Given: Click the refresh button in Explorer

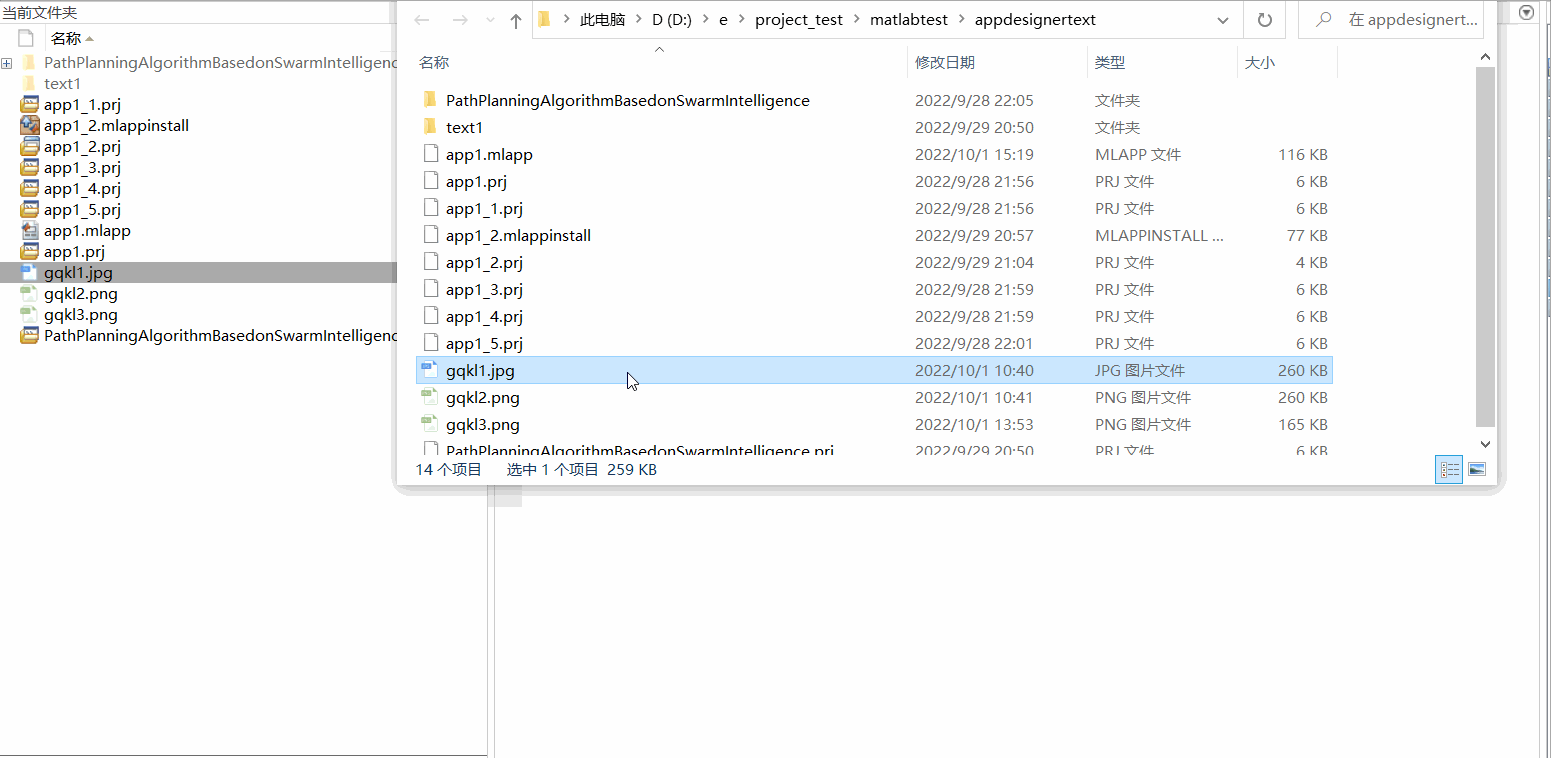Looking at the screenshot, I should point(1265,20).
